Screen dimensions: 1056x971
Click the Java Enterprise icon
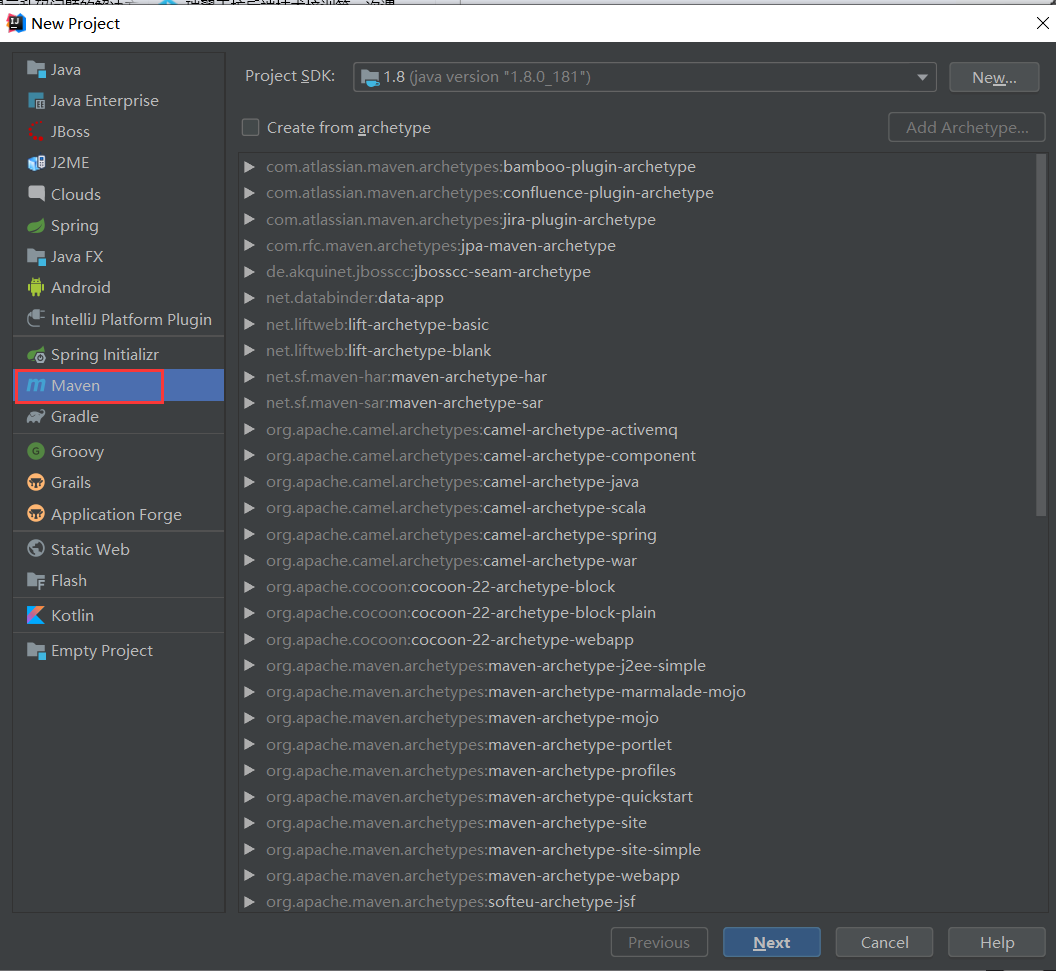tap(36, 100)
